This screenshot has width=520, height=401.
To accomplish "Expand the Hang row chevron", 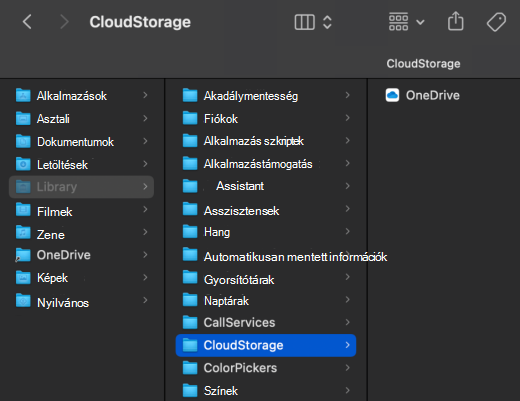I will (x=347, y=231).
